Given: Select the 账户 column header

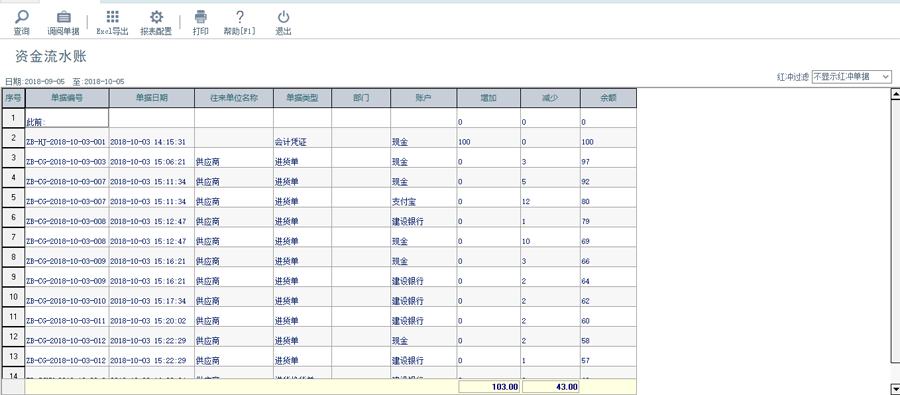Looking at the screenshot, I should (424, 98).
